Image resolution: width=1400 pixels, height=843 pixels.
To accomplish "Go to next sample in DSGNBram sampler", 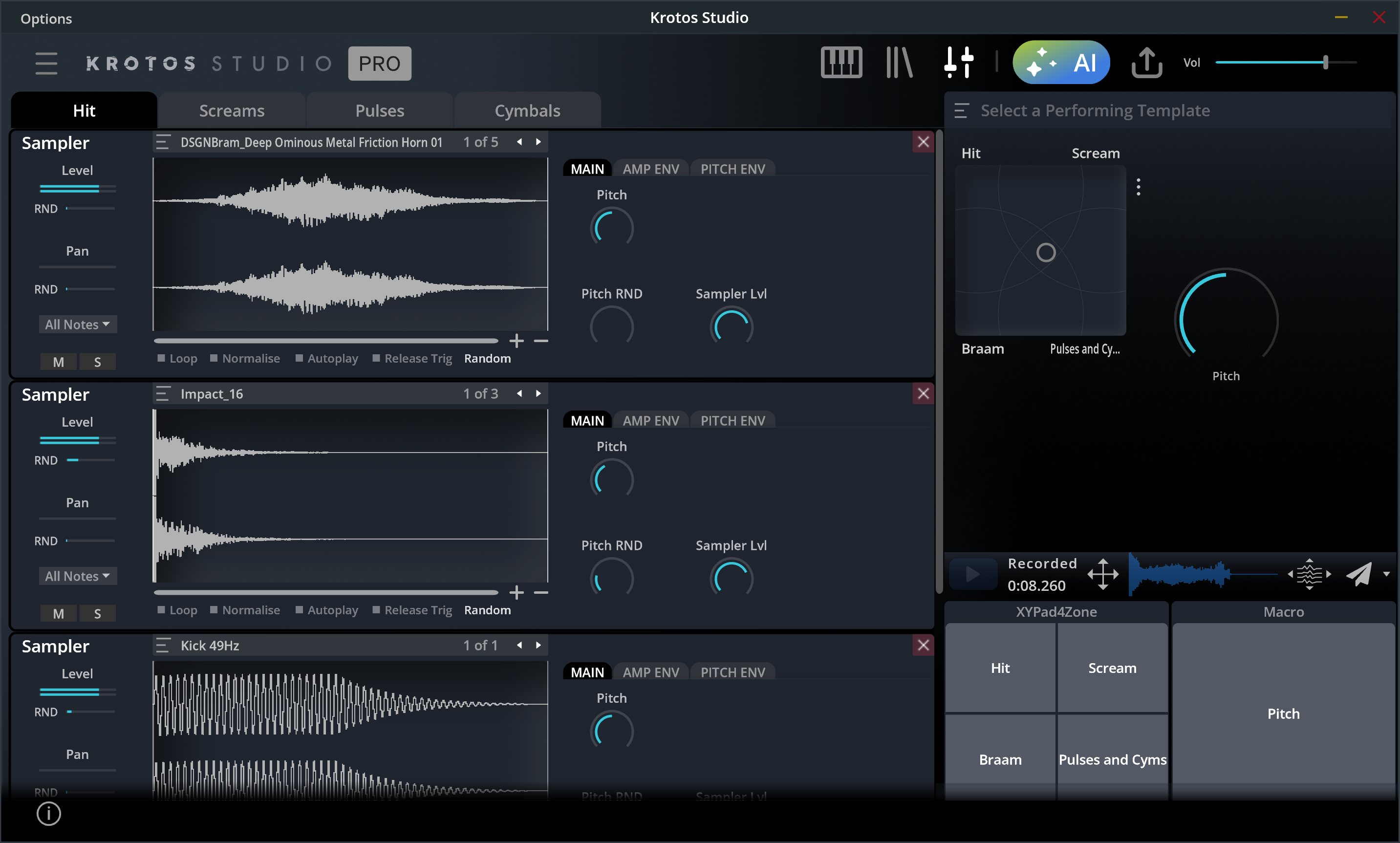I will coord(538,142).
